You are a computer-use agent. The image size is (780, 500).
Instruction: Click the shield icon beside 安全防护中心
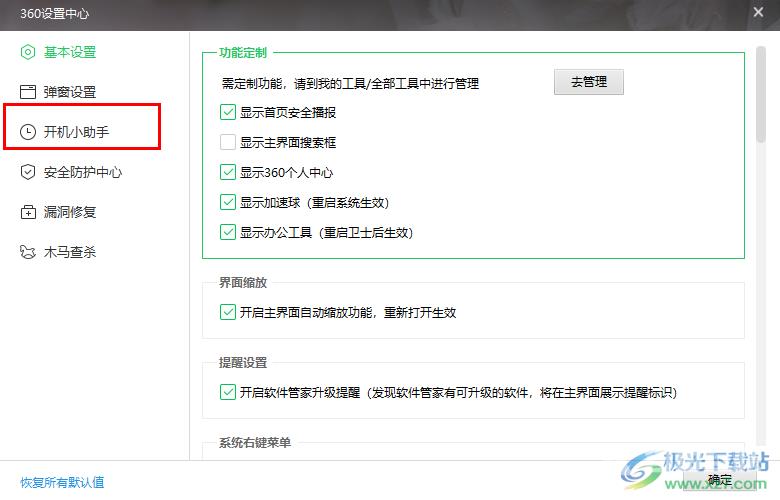point(28,172)
